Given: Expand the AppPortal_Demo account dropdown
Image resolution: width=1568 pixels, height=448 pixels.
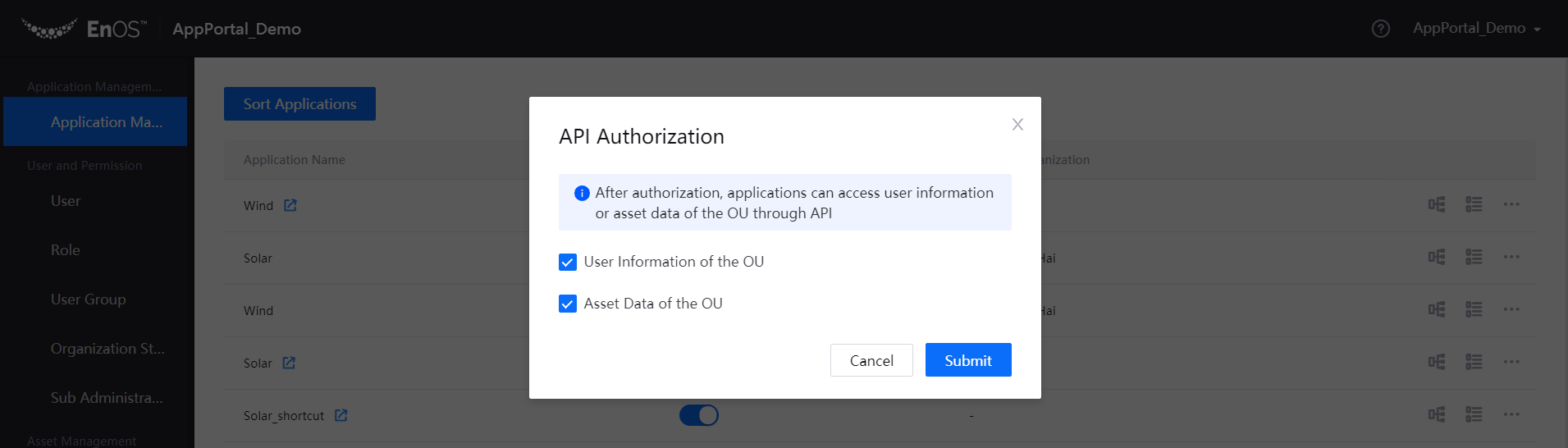Looking at the screenshot, I should pyautogui.click(x=1476, y=29).
